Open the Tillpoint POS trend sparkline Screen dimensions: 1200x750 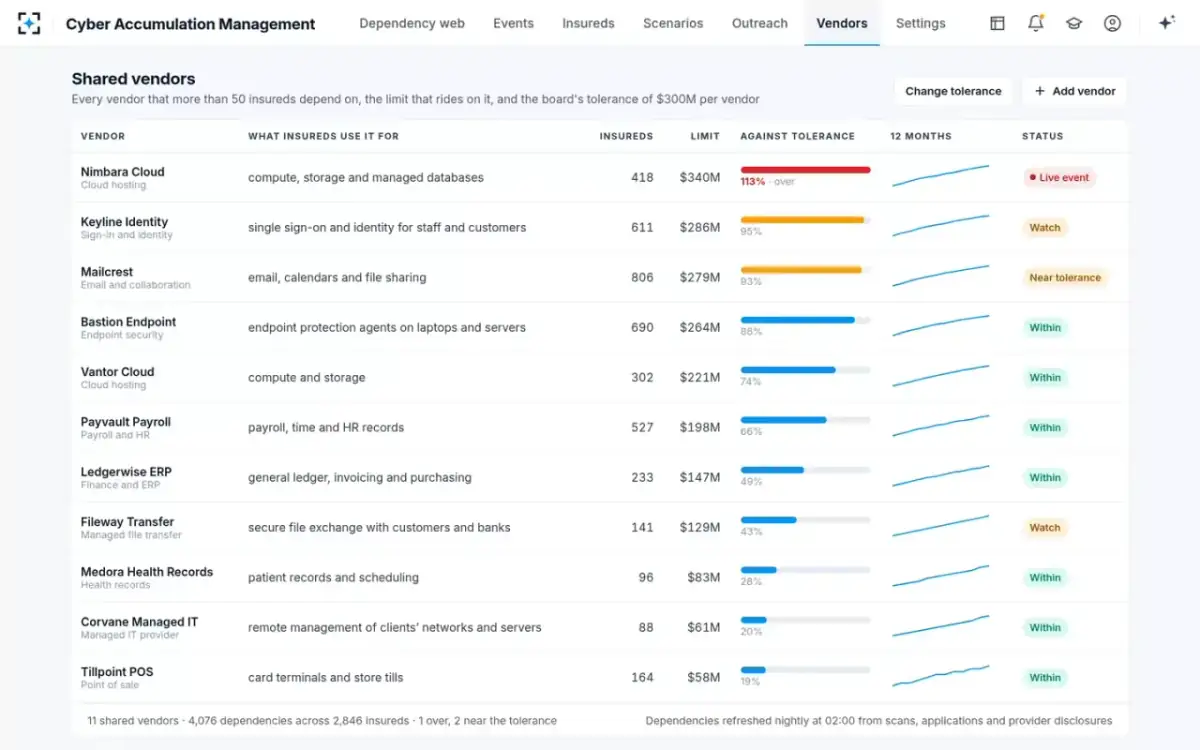(x=940, y=676)
